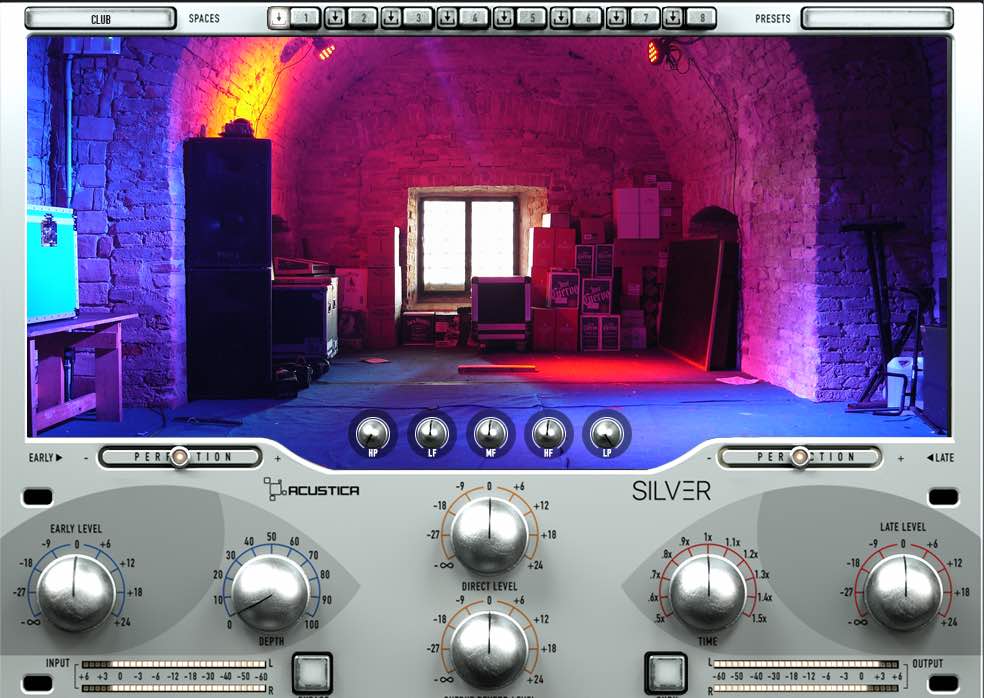
Task: Toggle the square button beside the input meter
Action: click(x=312, y=672)
